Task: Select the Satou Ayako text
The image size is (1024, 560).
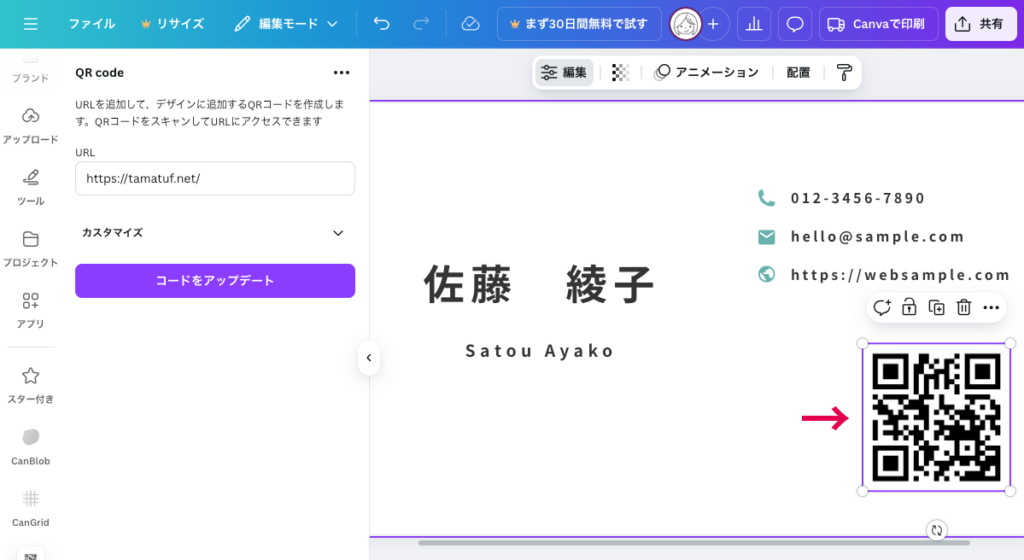Action: pyautogui.click(x=539, y=351)
